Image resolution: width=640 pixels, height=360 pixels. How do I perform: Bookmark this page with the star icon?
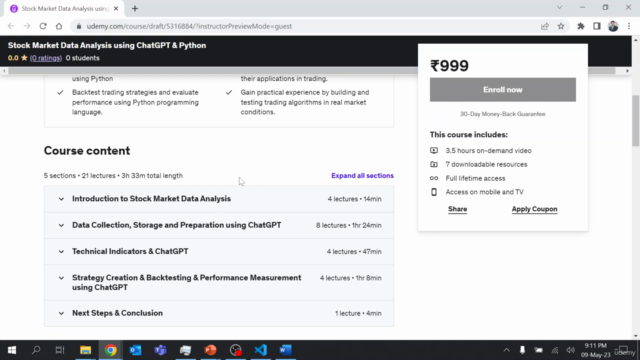coord(561,26)
